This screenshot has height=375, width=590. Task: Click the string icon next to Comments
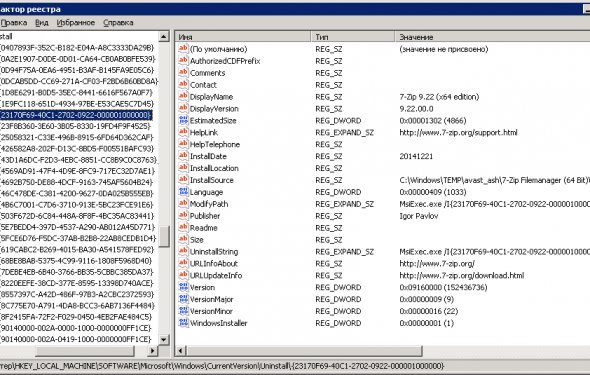coord(183,73)
